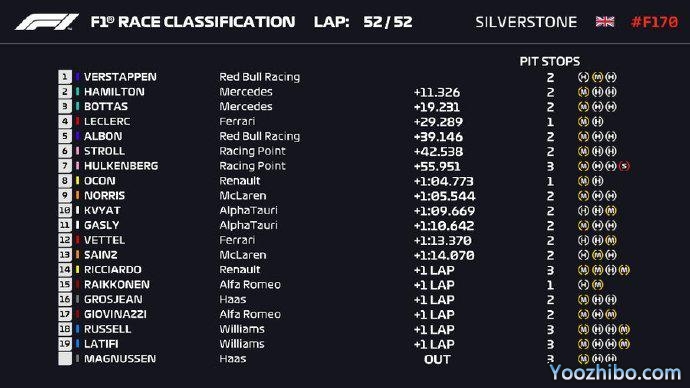The height and width of the screenshot is (388, 690).
Task: Select the RAIKKONEN driver row
Action: pos(343,285)
